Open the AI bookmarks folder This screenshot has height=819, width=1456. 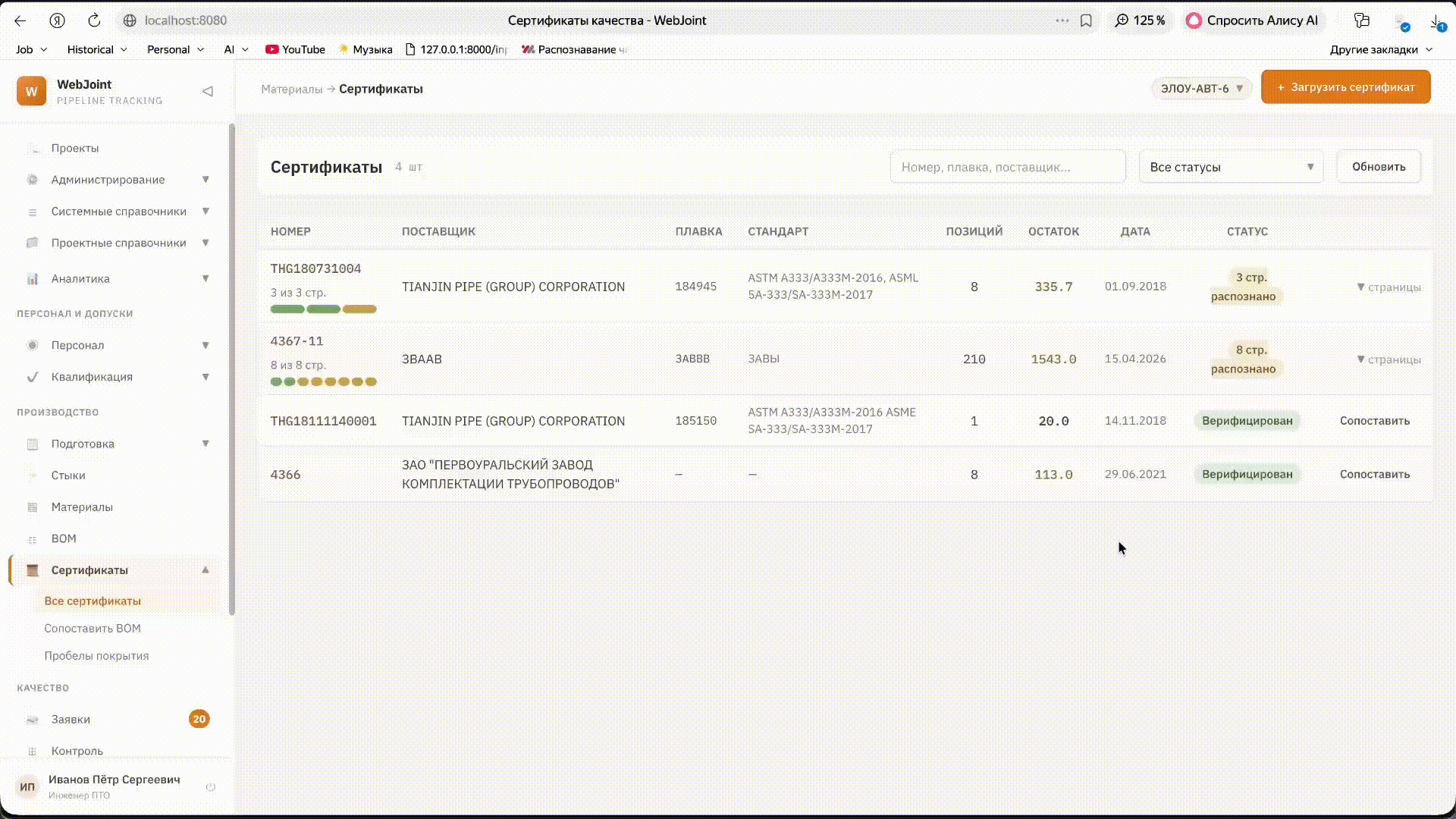pos(237,49)
